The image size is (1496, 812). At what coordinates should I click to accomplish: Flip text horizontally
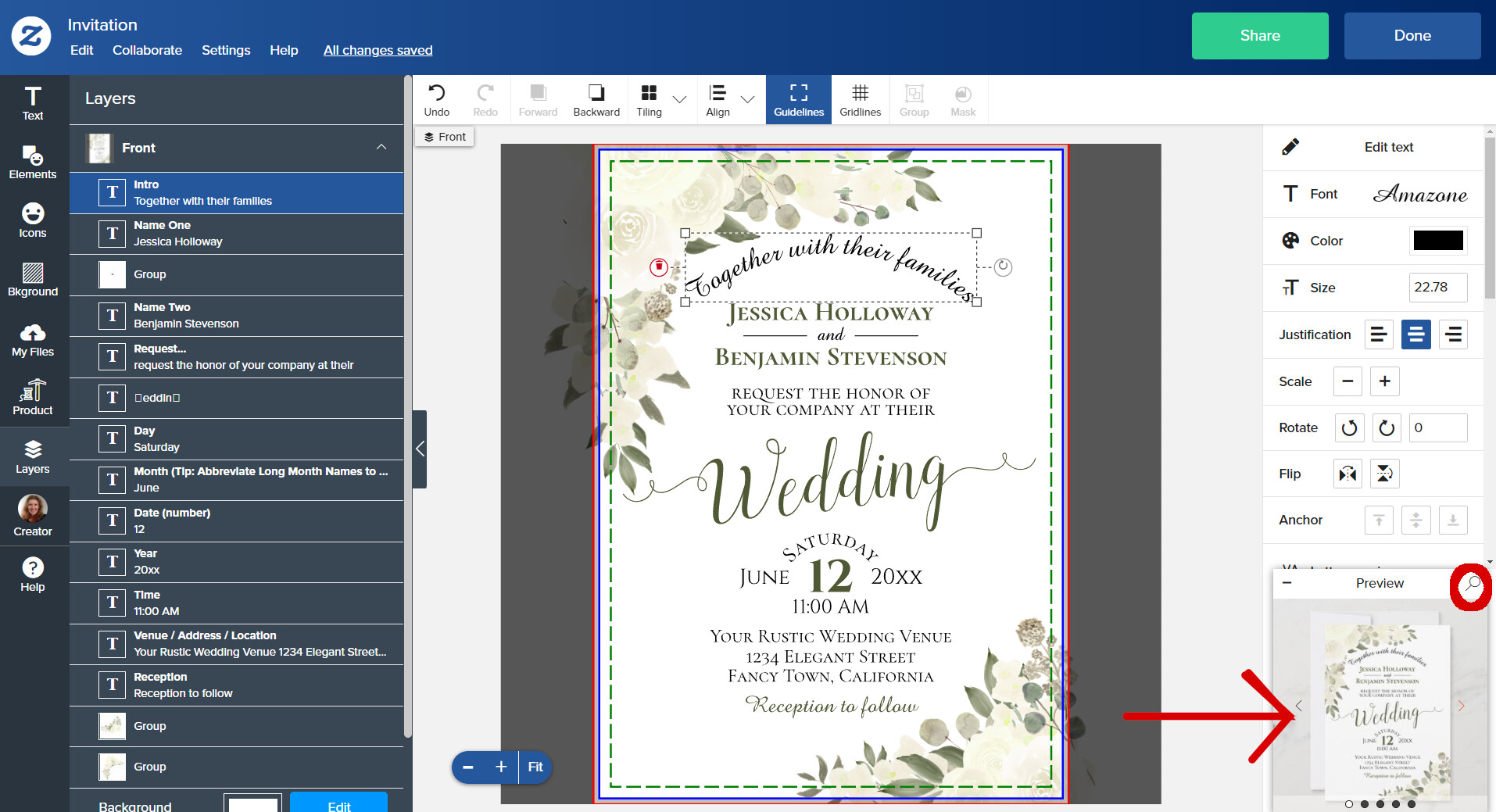(1347, 474)
